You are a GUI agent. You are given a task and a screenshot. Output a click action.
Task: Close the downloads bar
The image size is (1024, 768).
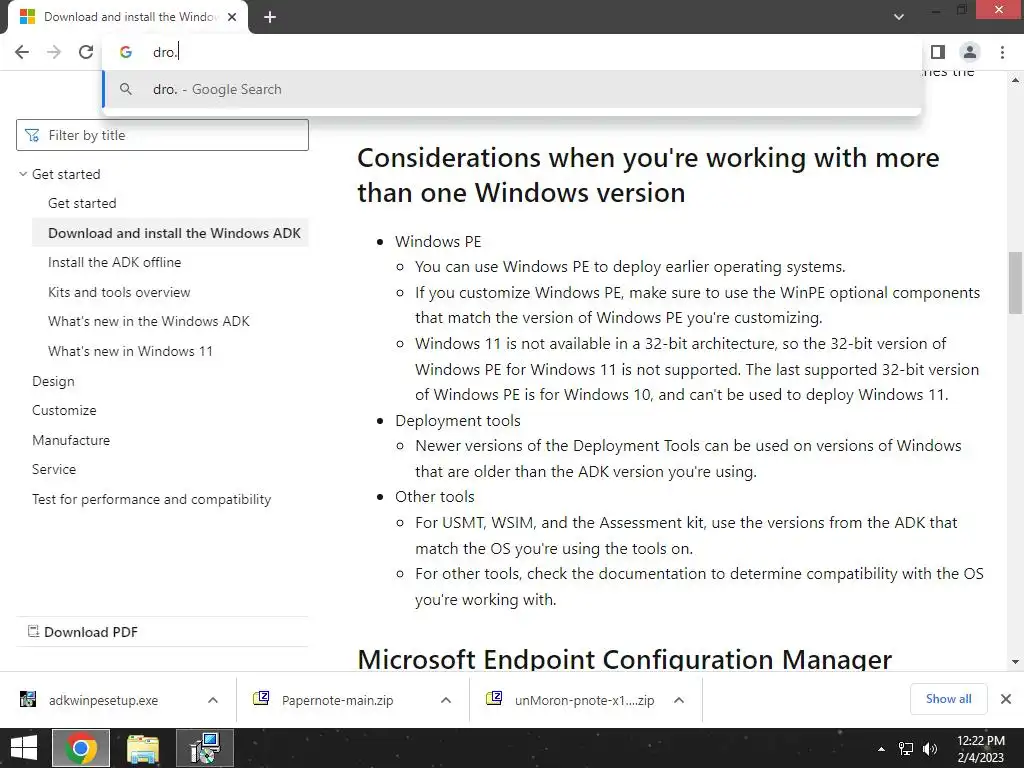(x=1006, y=699)
